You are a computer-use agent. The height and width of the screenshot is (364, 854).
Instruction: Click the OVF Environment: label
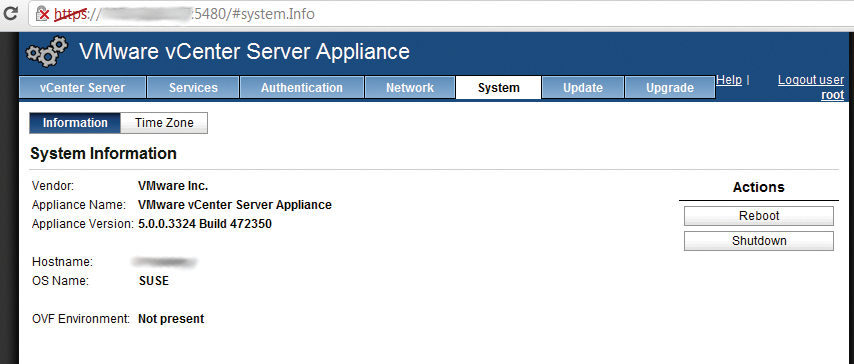(81, 319)
